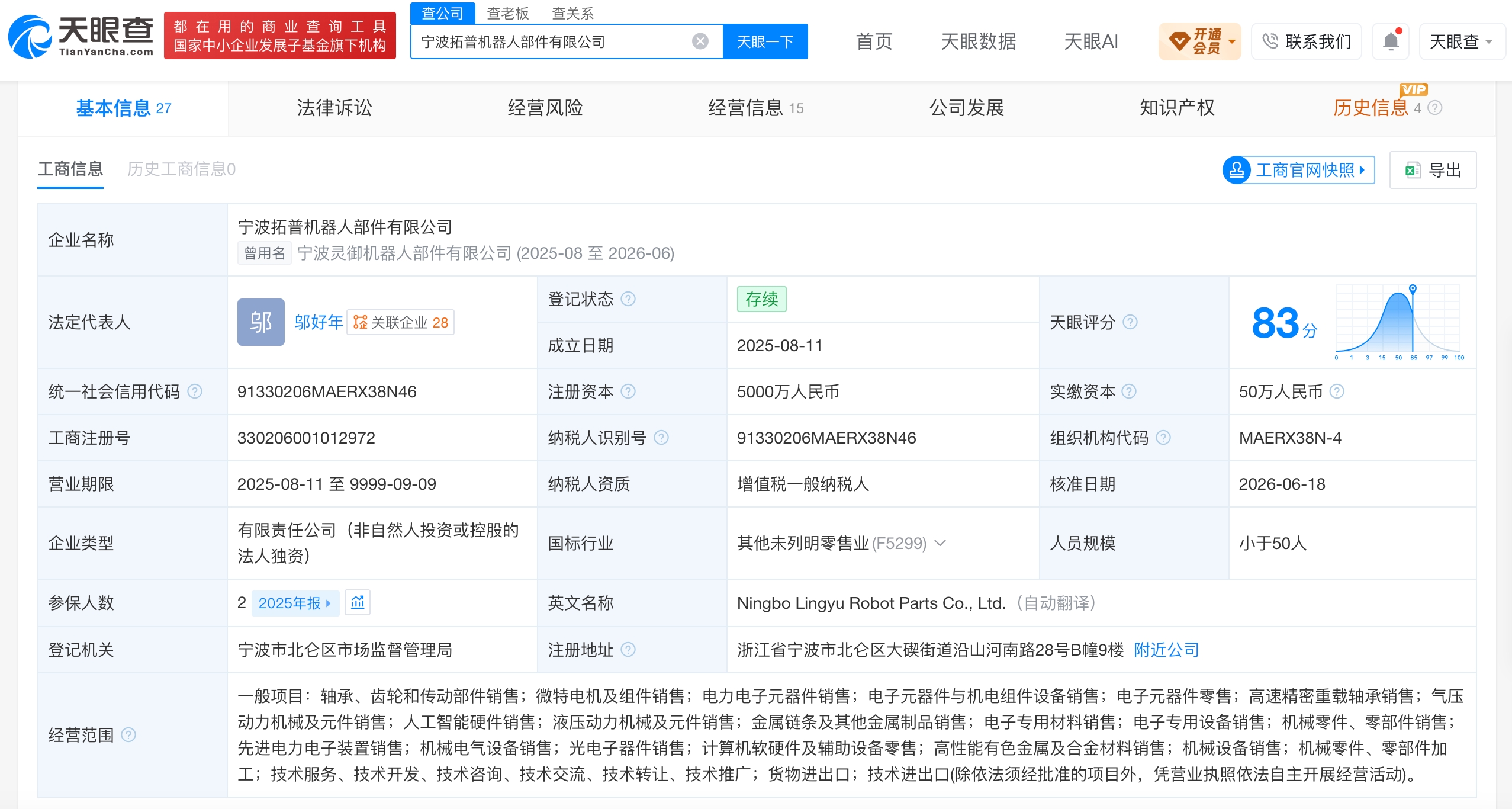Click the 5000万人民币 registered capital value
Image resolution: width=1512 pixels, height=809 pixels.
[788, 391]
